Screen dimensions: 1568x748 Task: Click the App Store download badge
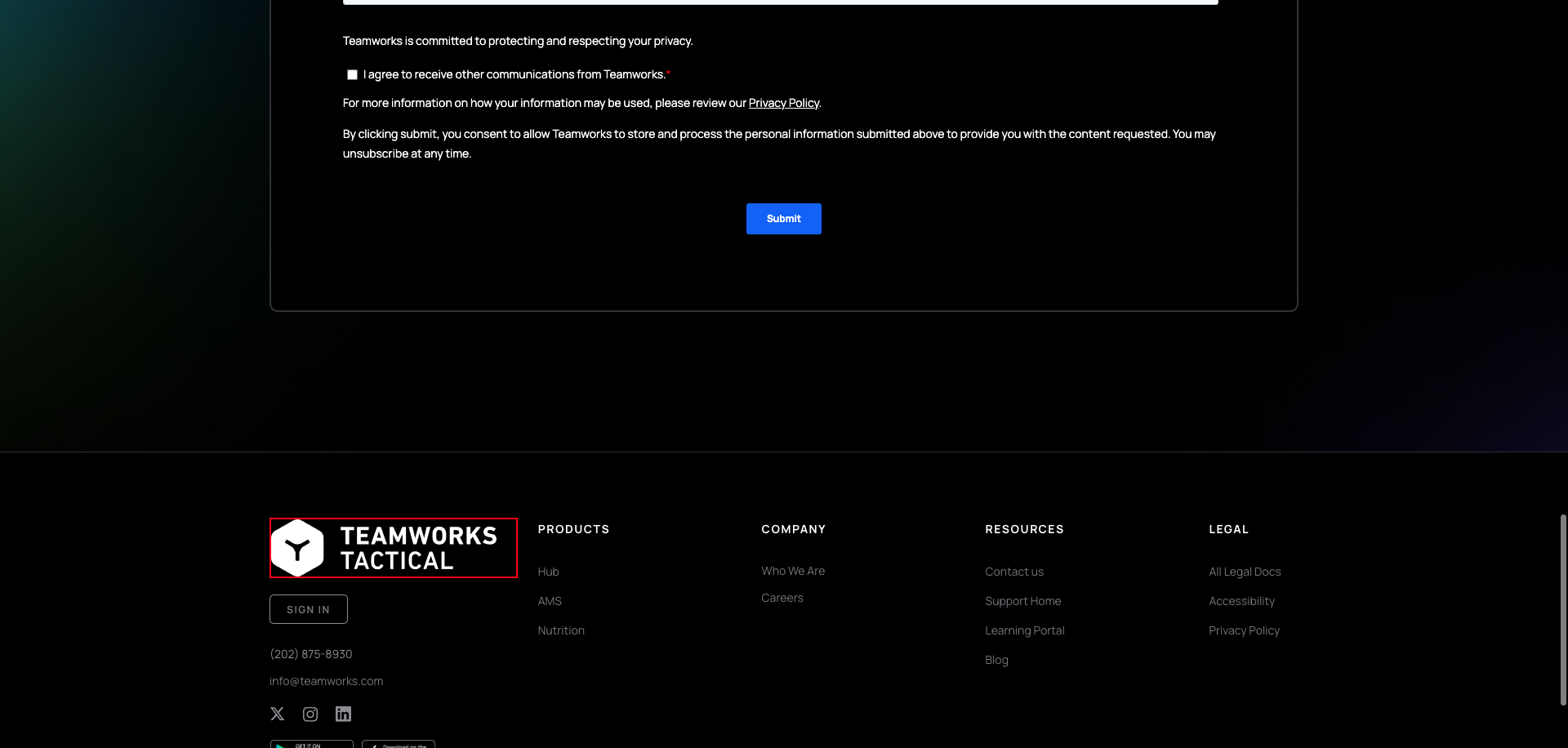click(399, 744)
